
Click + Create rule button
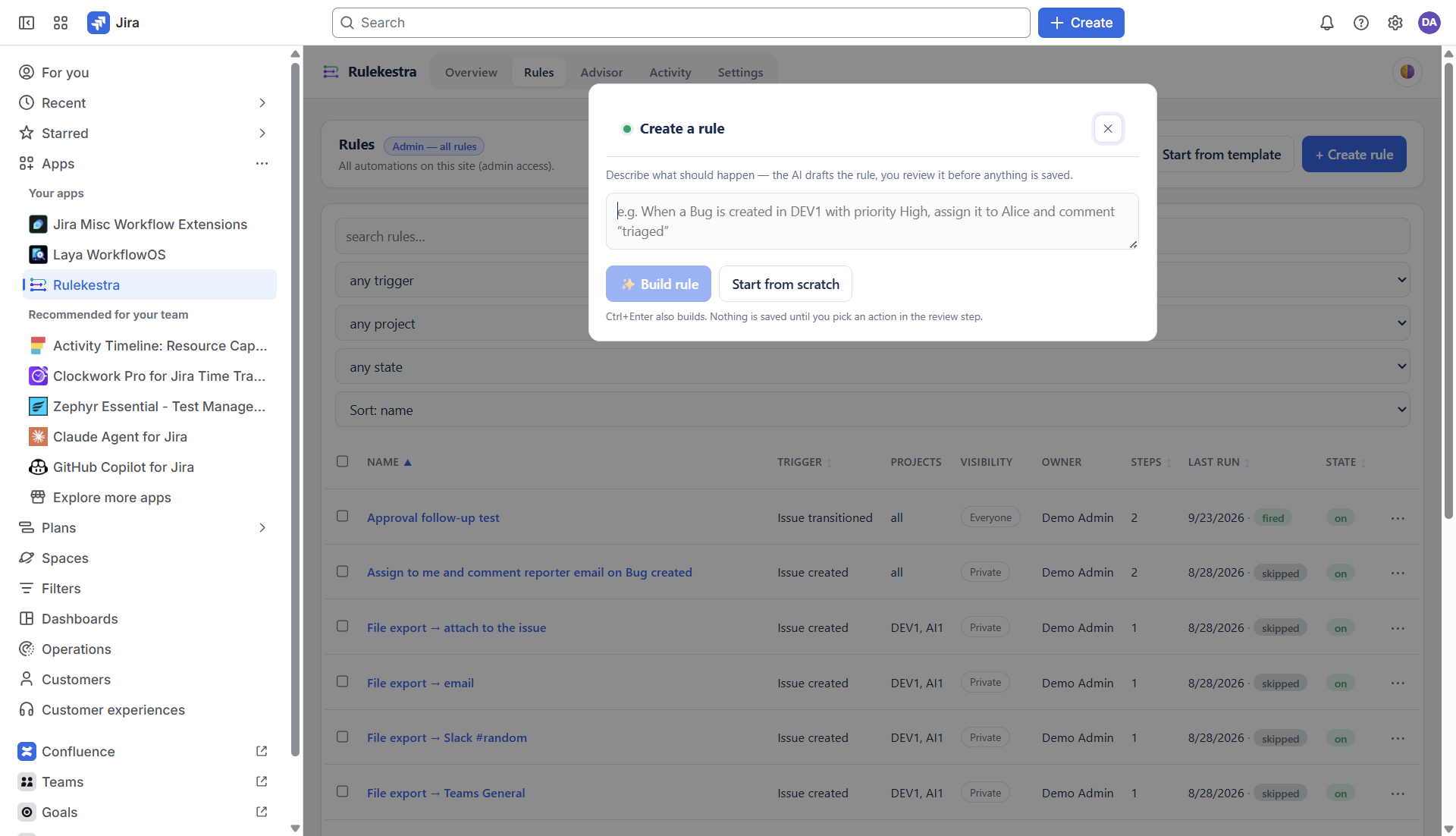coord(1354,154)
